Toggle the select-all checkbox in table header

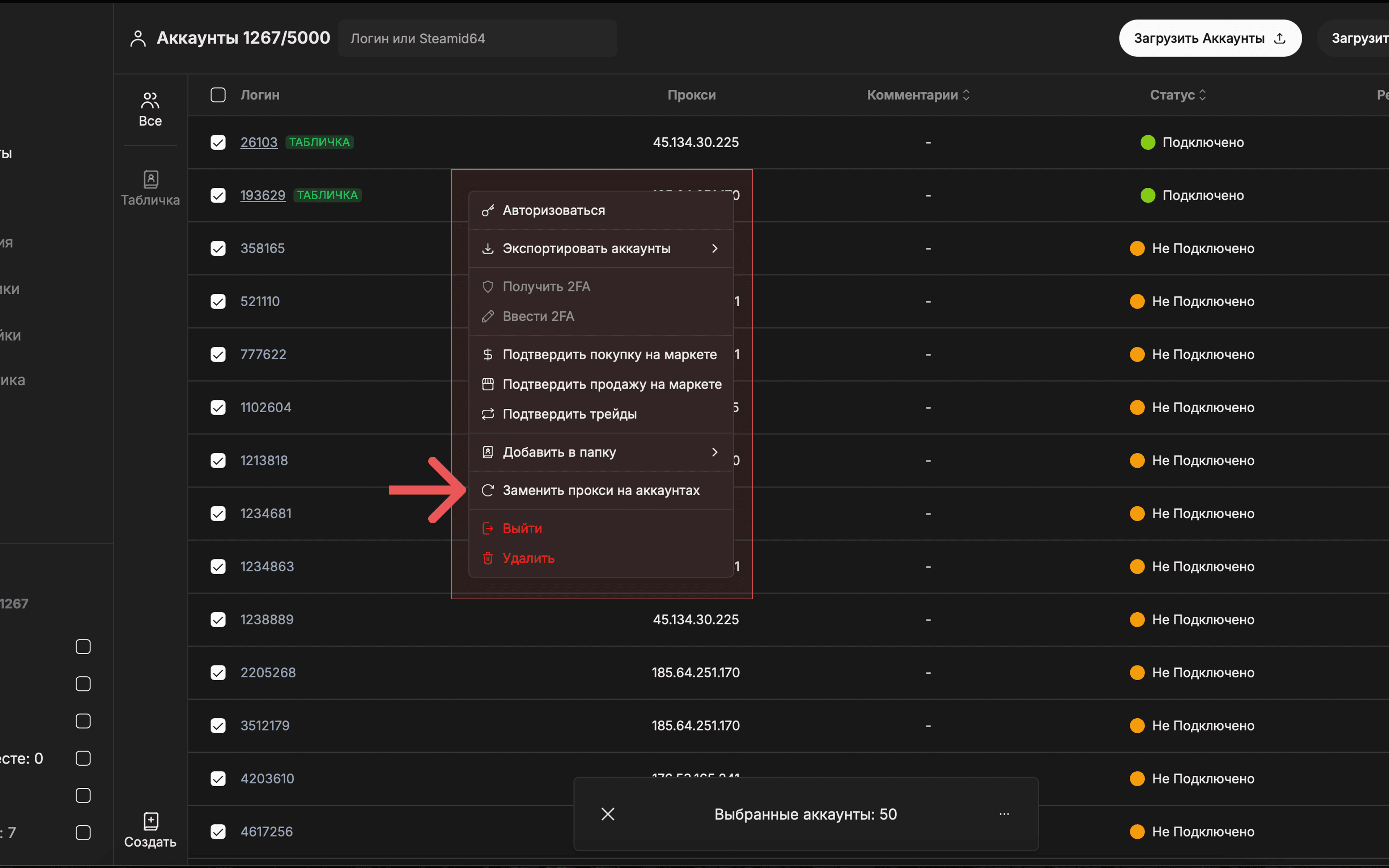pyautogui.click(x=218, y=95)
